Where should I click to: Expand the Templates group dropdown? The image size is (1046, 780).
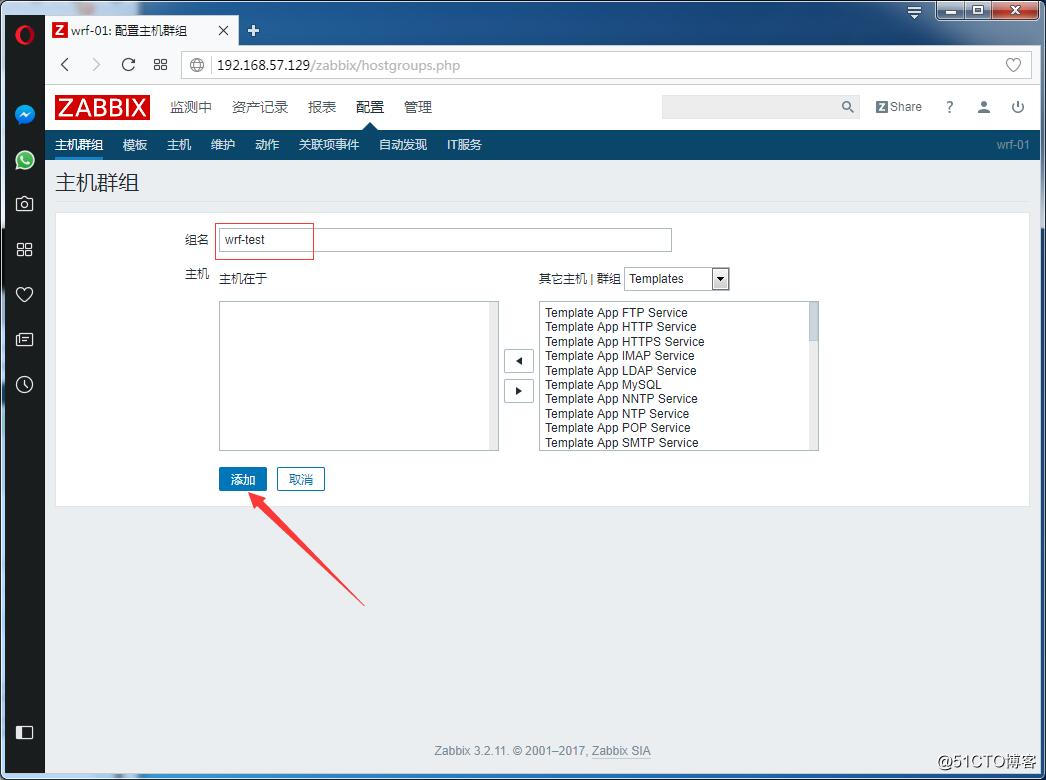pyautogui.click(x=676, y=279)
